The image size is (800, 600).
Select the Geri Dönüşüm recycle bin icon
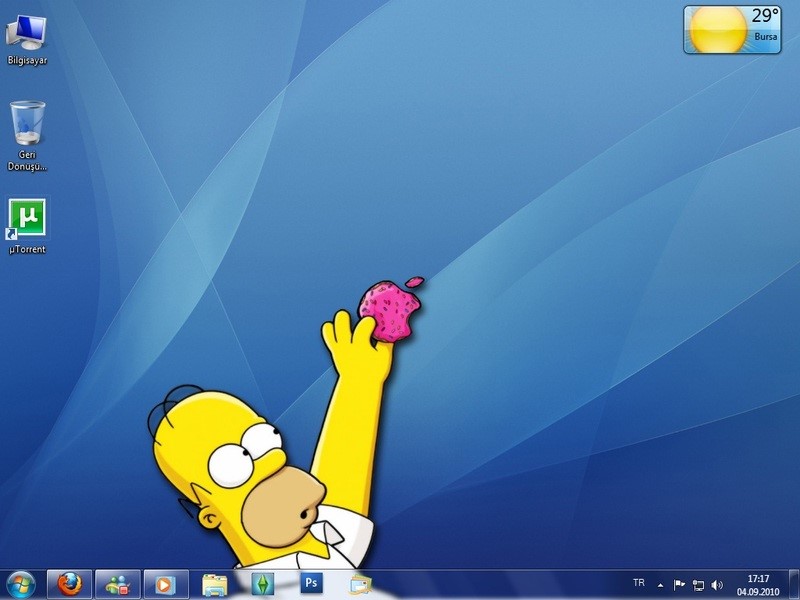point(27,136)
